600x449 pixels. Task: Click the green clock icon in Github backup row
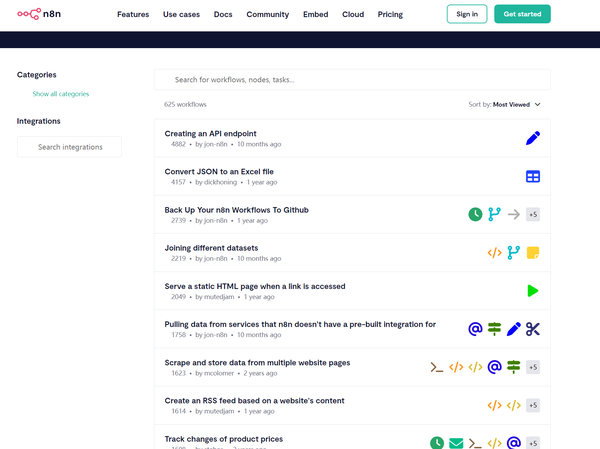point(475,214)
